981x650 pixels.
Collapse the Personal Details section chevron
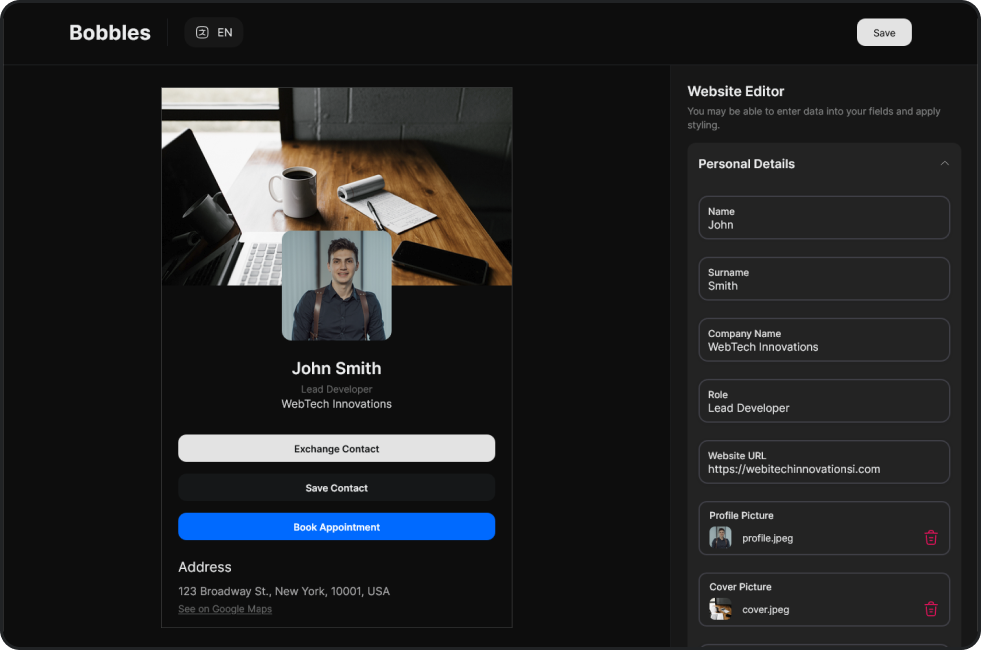click(x=944, y=163)
